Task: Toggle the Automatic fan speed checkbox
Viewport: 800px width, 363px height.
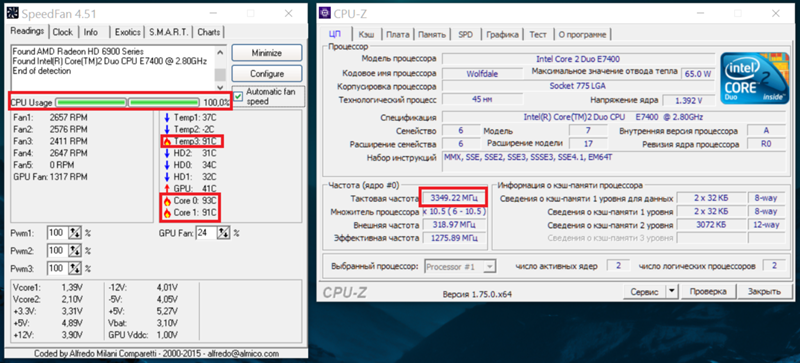Action: tap(238, 96)
